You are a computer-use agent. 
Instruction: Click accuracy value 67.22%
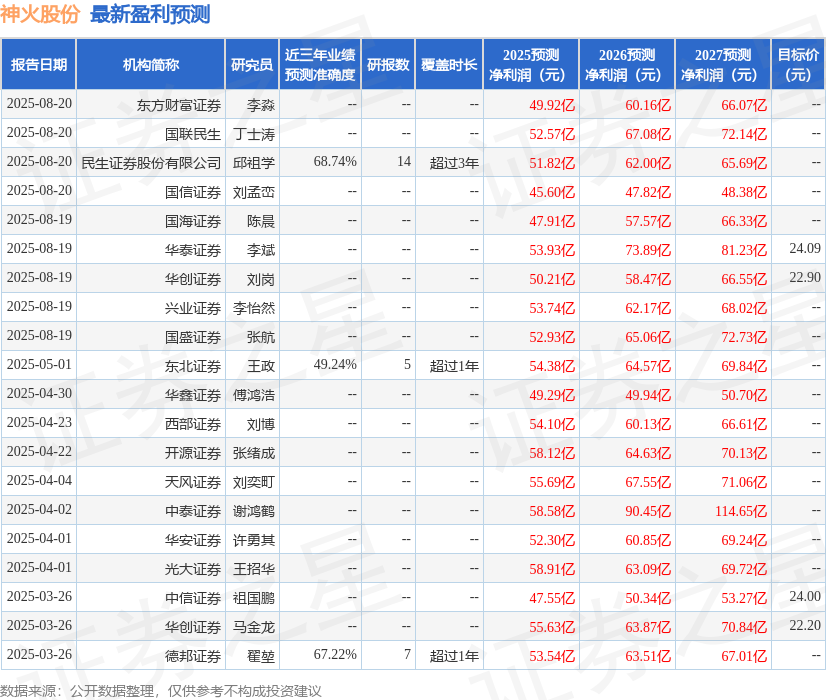pos(335,654)
